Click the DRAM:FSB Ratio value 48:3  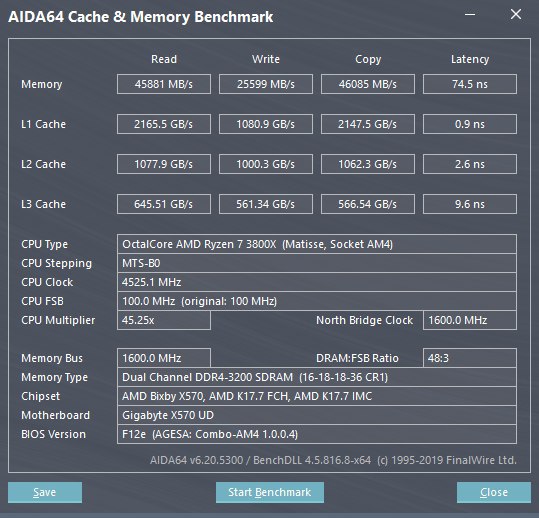(x=470, y=358)
